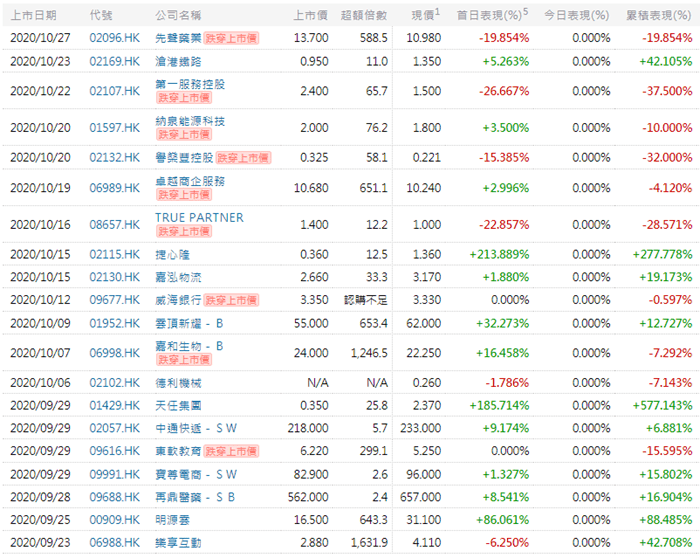Open stock code link 09688.HK

(x=114, y=497)
